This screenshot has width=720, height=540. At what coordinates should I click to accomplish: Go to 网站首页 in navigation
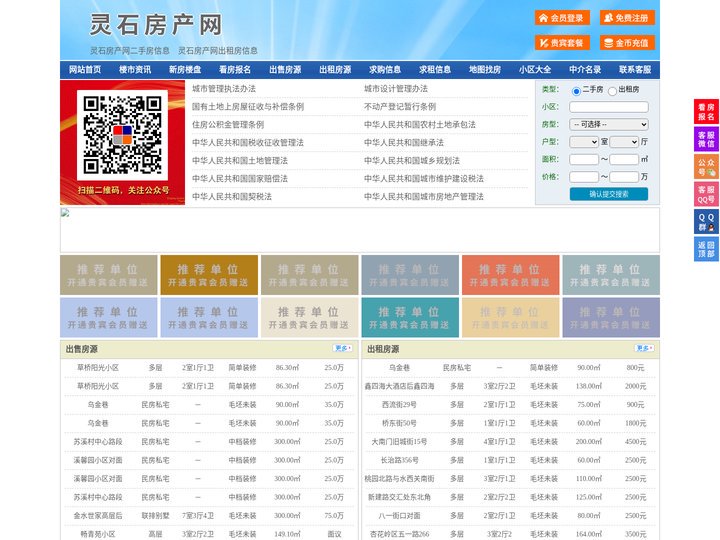(85, 70)
